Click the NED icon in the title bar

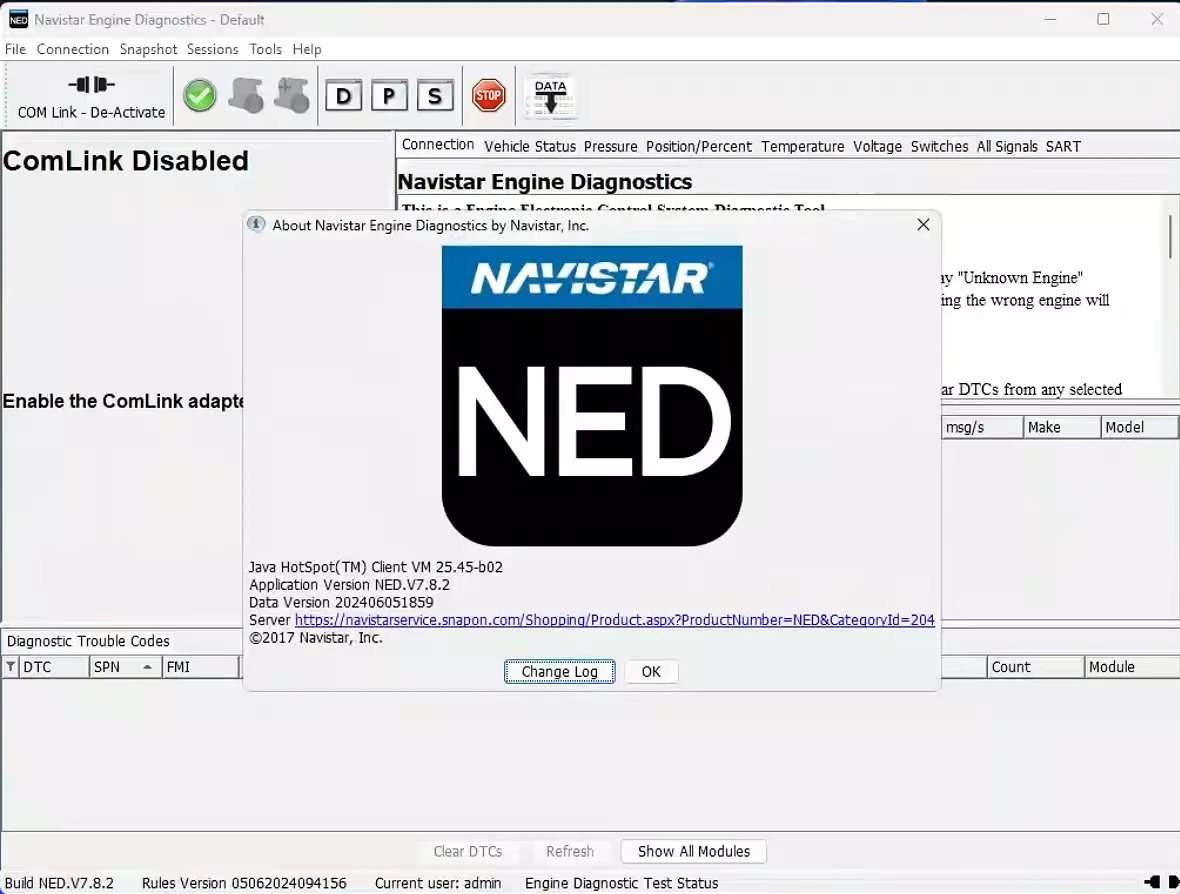17,18
